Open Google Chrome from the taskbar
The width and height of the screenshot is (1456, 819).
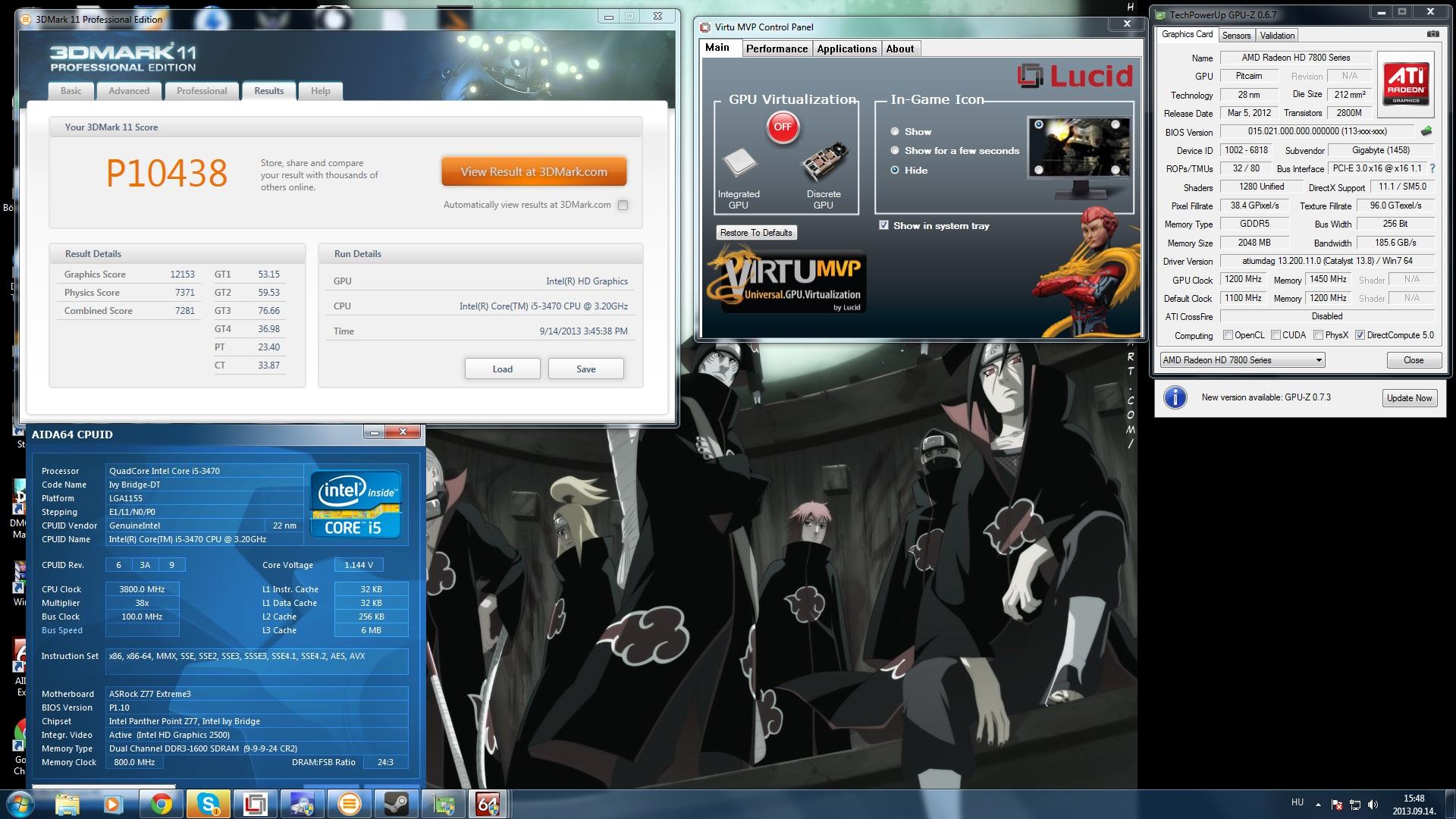click(161, 804)
